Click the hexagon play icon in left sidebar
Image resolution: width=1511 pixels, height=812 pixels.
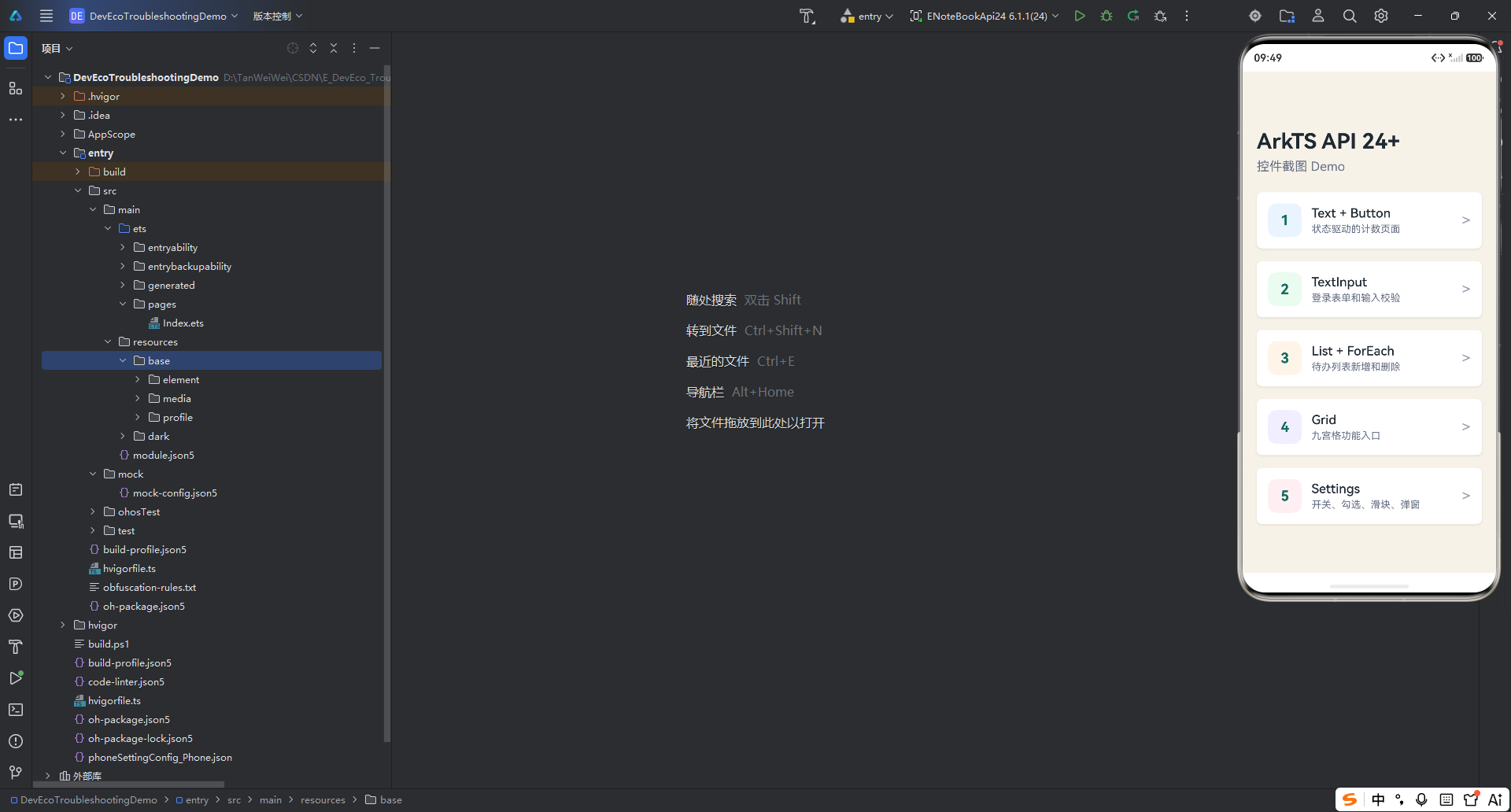pyautogui.click(x=16, y=615)
